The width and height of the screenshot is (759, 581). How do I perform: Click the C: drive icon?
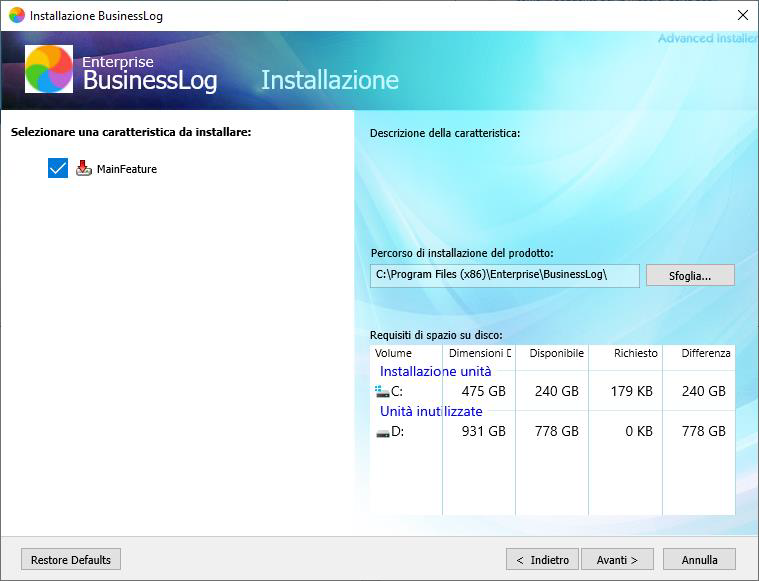(x=382, y=391)
